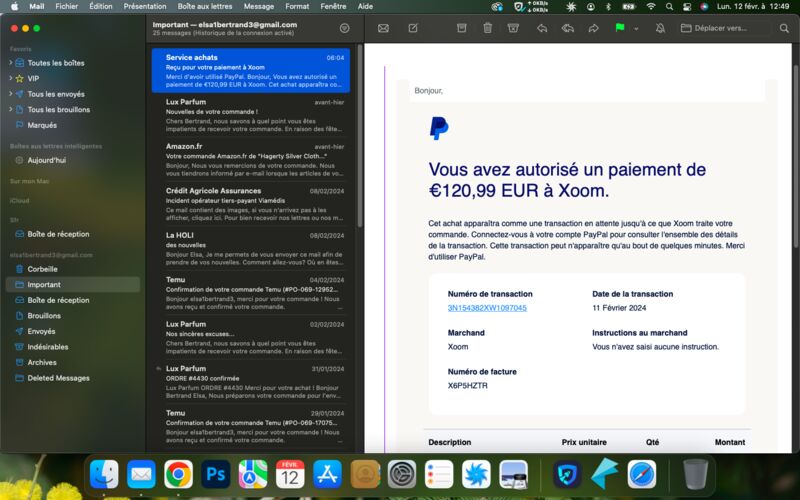Image resolution: width=800 pixels, height=500 pixels.
Task: Forward the selected message
Action: pyautogui.click(x=593, y=29)
